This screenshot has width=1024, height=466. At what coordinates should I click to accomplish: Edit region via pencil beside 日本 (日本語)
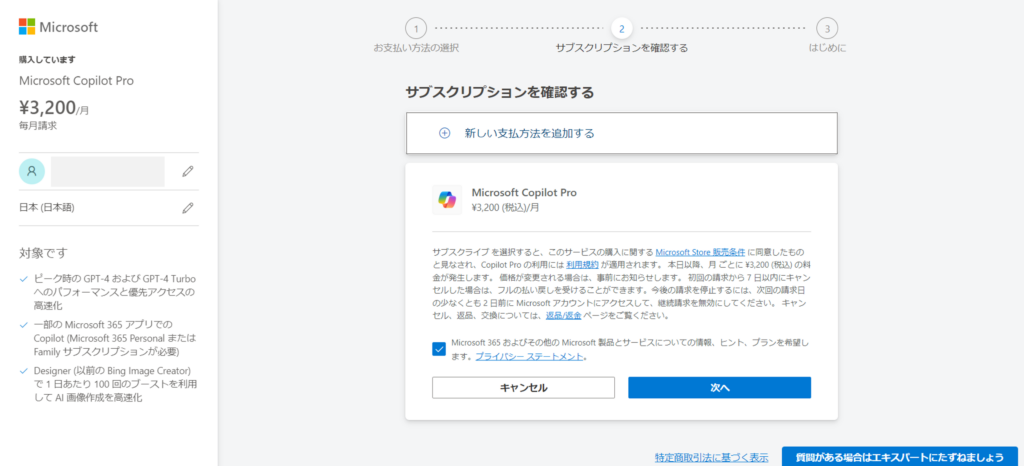click(x=188, y=208)
